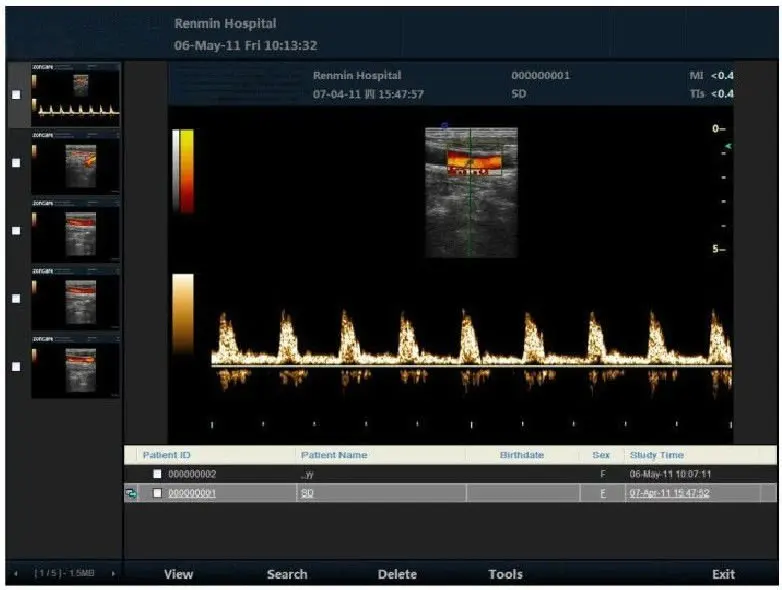Image resolution: width=782 pixels, height=590 pixels.
Task: Click the green depth focus marker arrow
Action: 728,147
